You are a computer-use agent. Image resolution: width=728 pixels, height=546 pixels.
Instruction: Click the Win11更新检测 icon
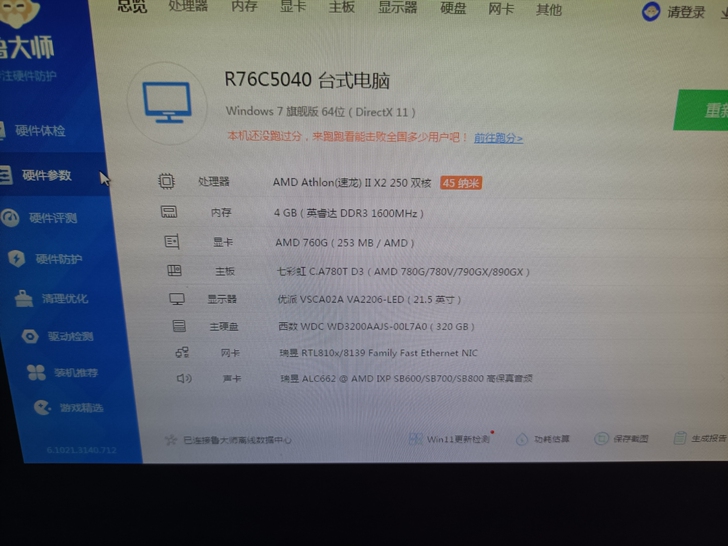point(416,439)
